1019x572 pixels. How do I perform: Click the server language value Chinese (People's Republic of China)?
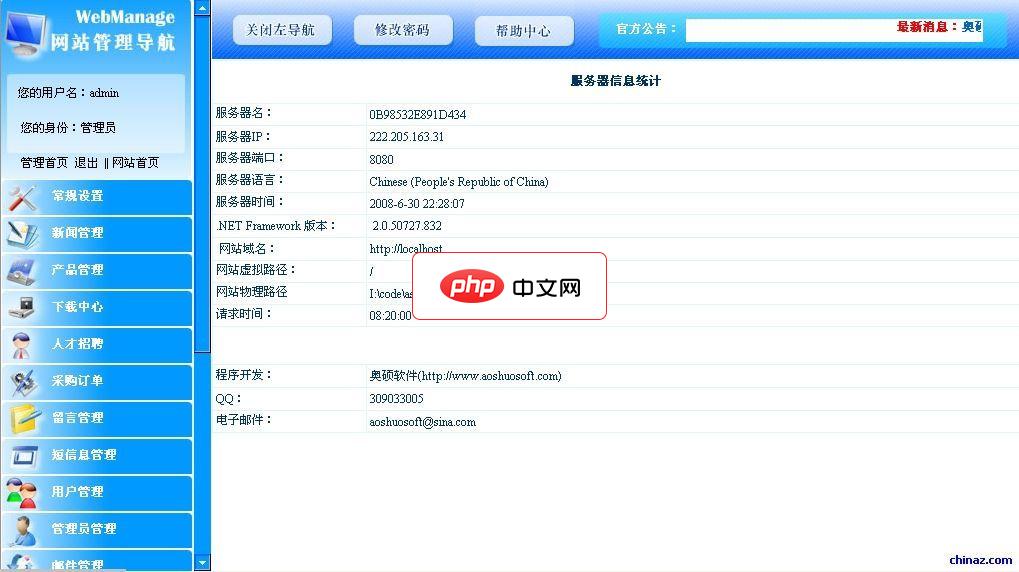pos(459,181)
